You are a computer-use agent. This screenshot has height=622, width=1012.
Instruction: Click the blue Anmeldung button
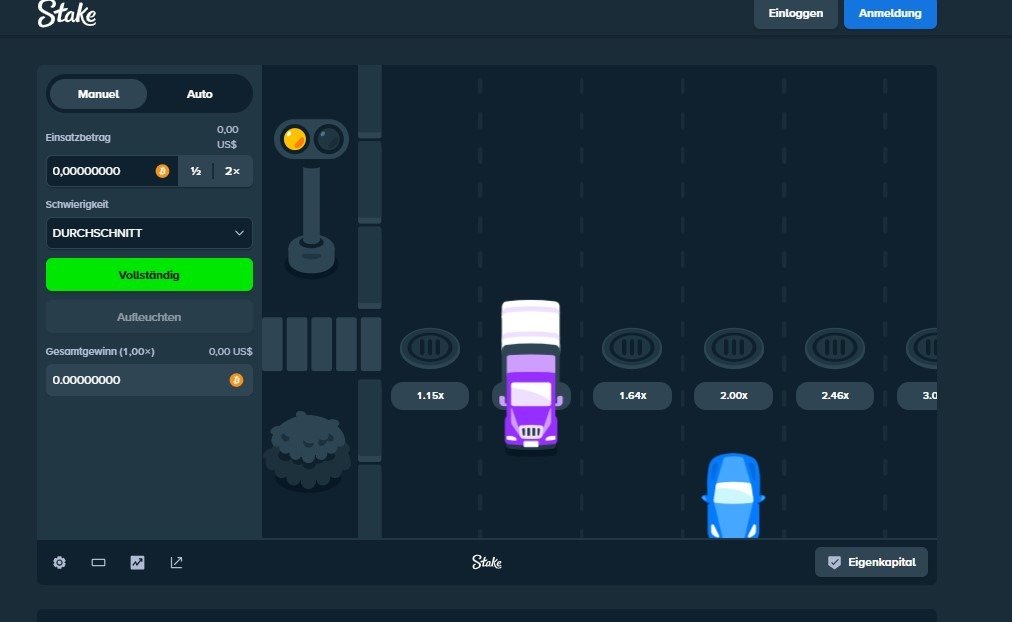pos(889,13)
